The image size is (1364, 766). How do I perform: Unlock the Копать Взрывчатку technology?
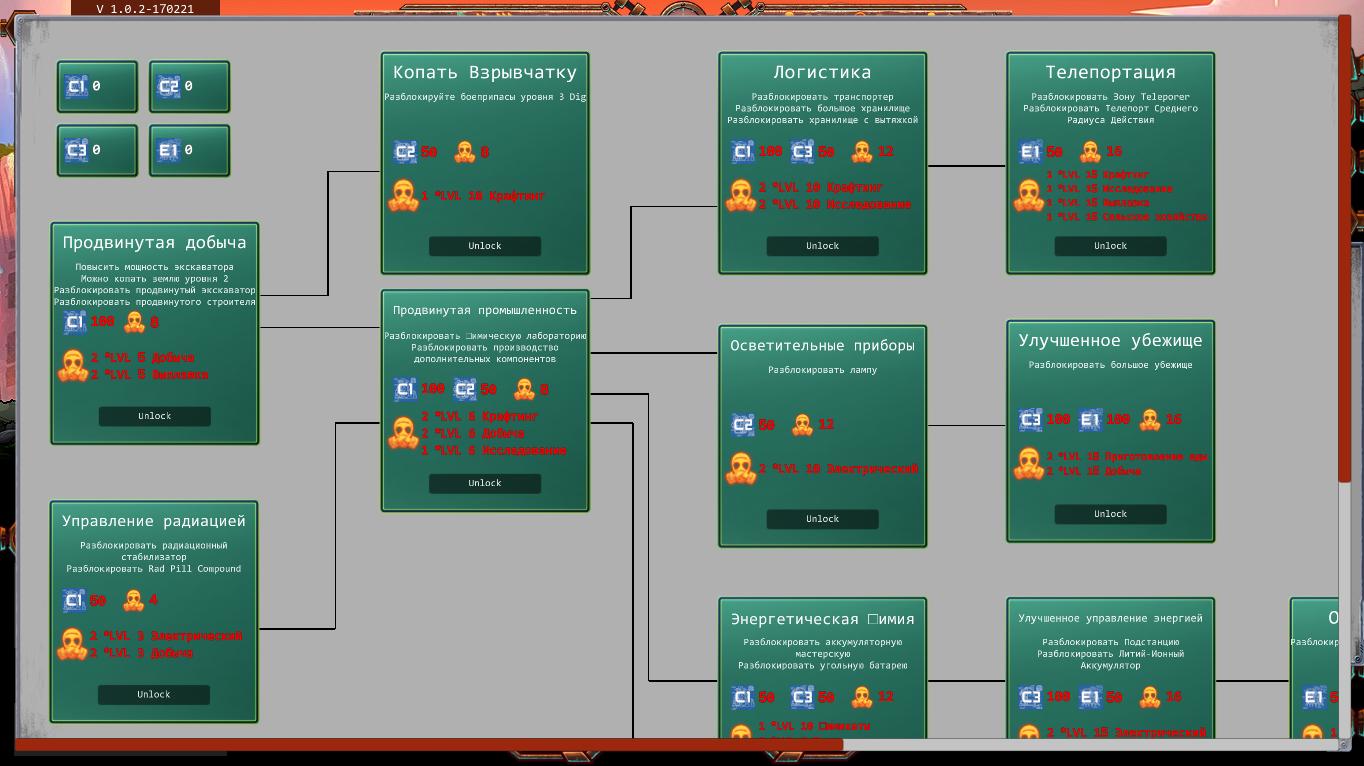point(485,246)
